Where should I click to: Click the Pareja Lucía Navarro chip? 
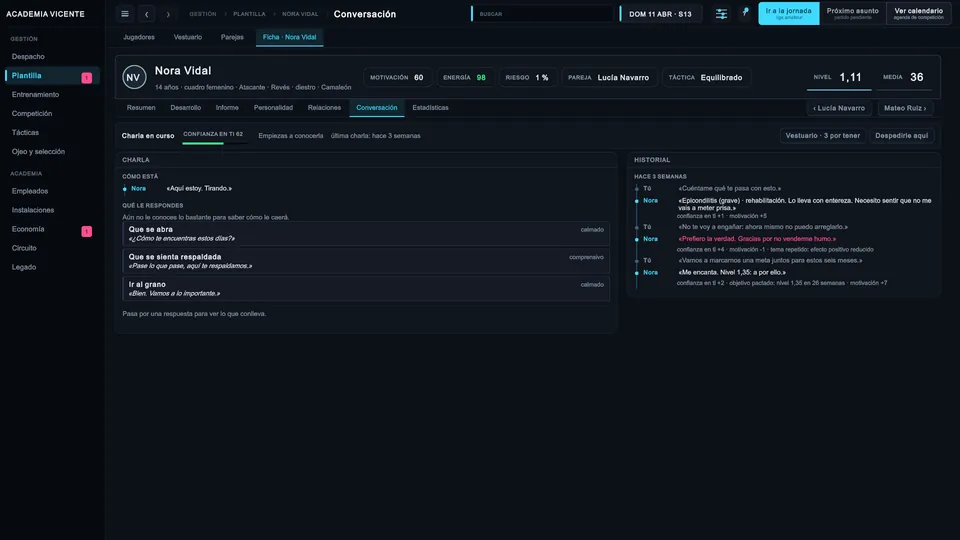[x=609, y=78]
